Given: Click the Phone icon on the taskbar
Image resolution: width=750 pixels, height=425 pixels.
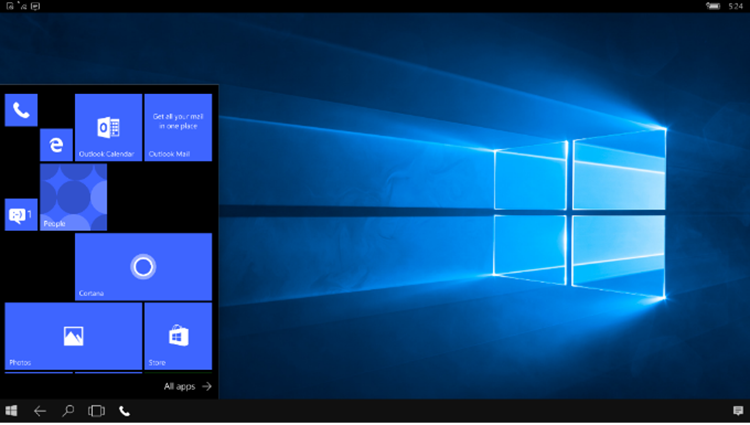Looking at the screenshot, I should coord(125,411).
